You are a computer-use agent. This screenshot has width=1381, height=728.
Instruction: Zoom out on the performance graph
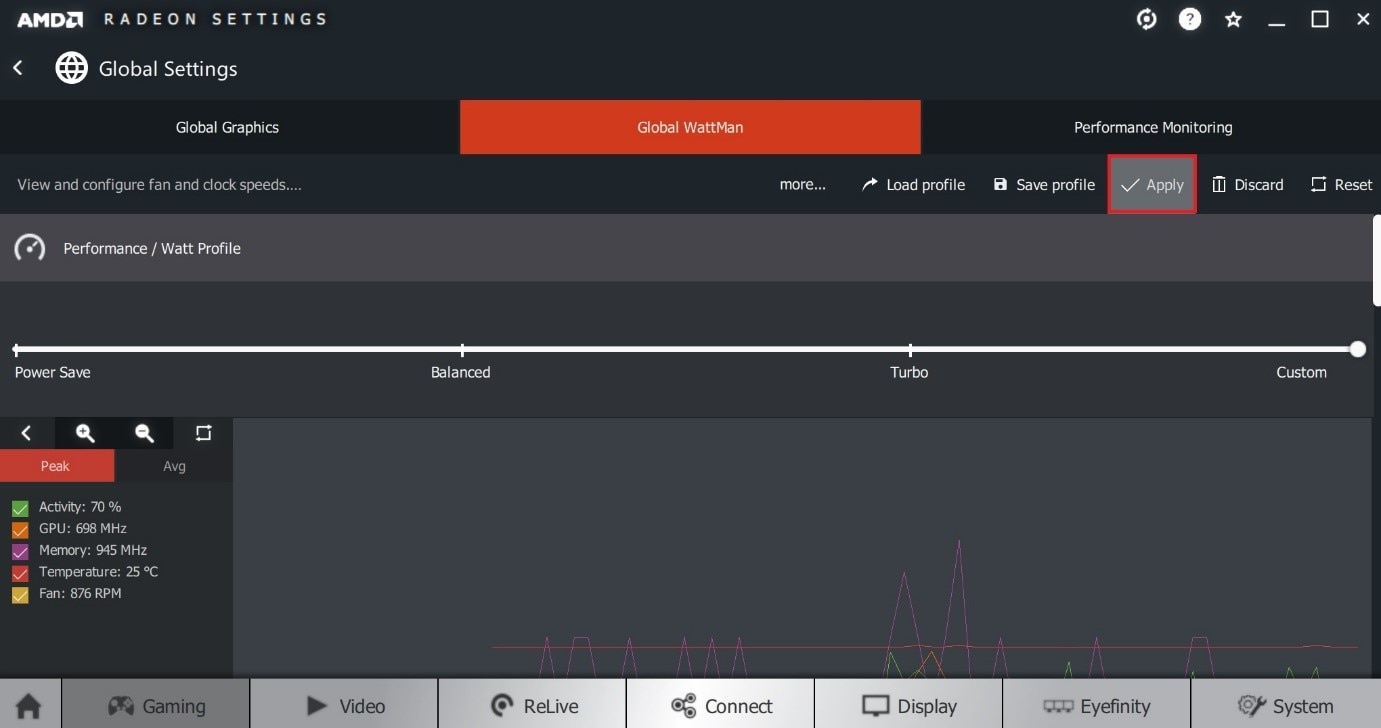click(145, 432)
